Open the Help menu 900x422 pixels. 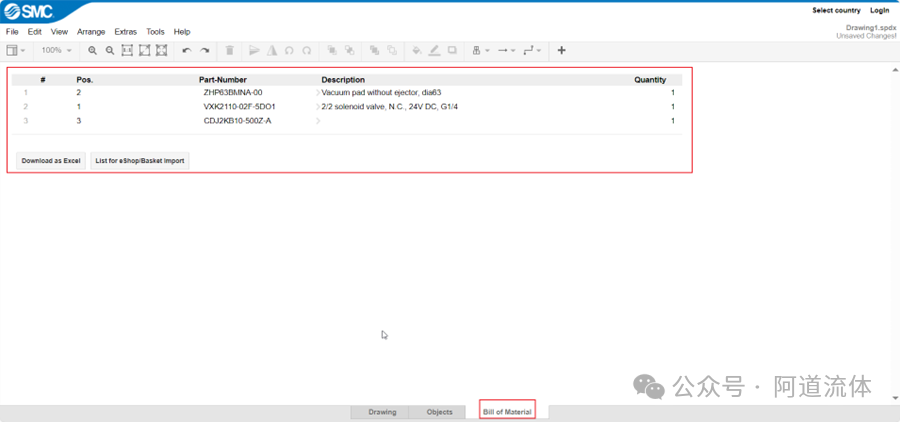(182, 32)
